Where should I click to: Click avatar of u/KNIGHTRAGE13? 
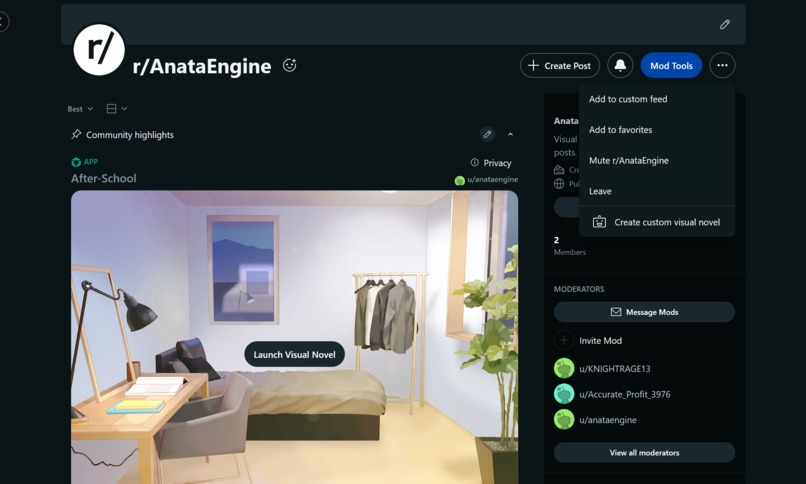[564, 368]
